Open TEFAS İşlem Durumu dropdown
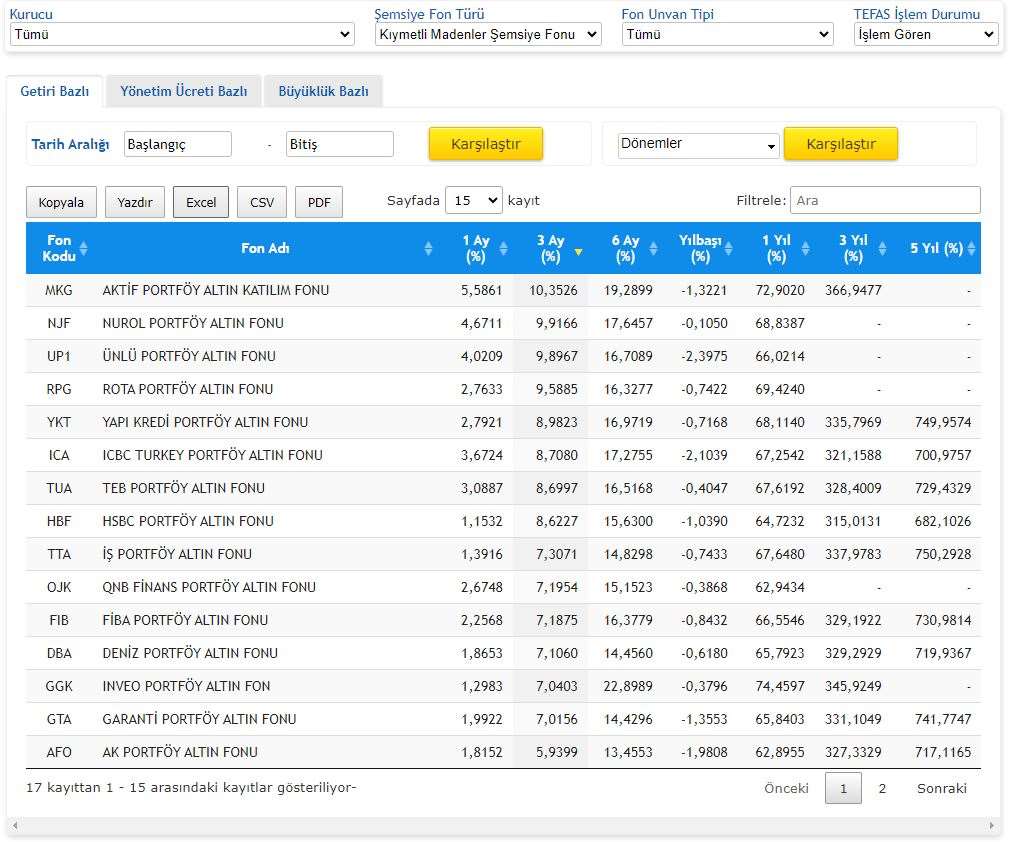Viewport: 1018px width, 842px height. tap(926, 35)
